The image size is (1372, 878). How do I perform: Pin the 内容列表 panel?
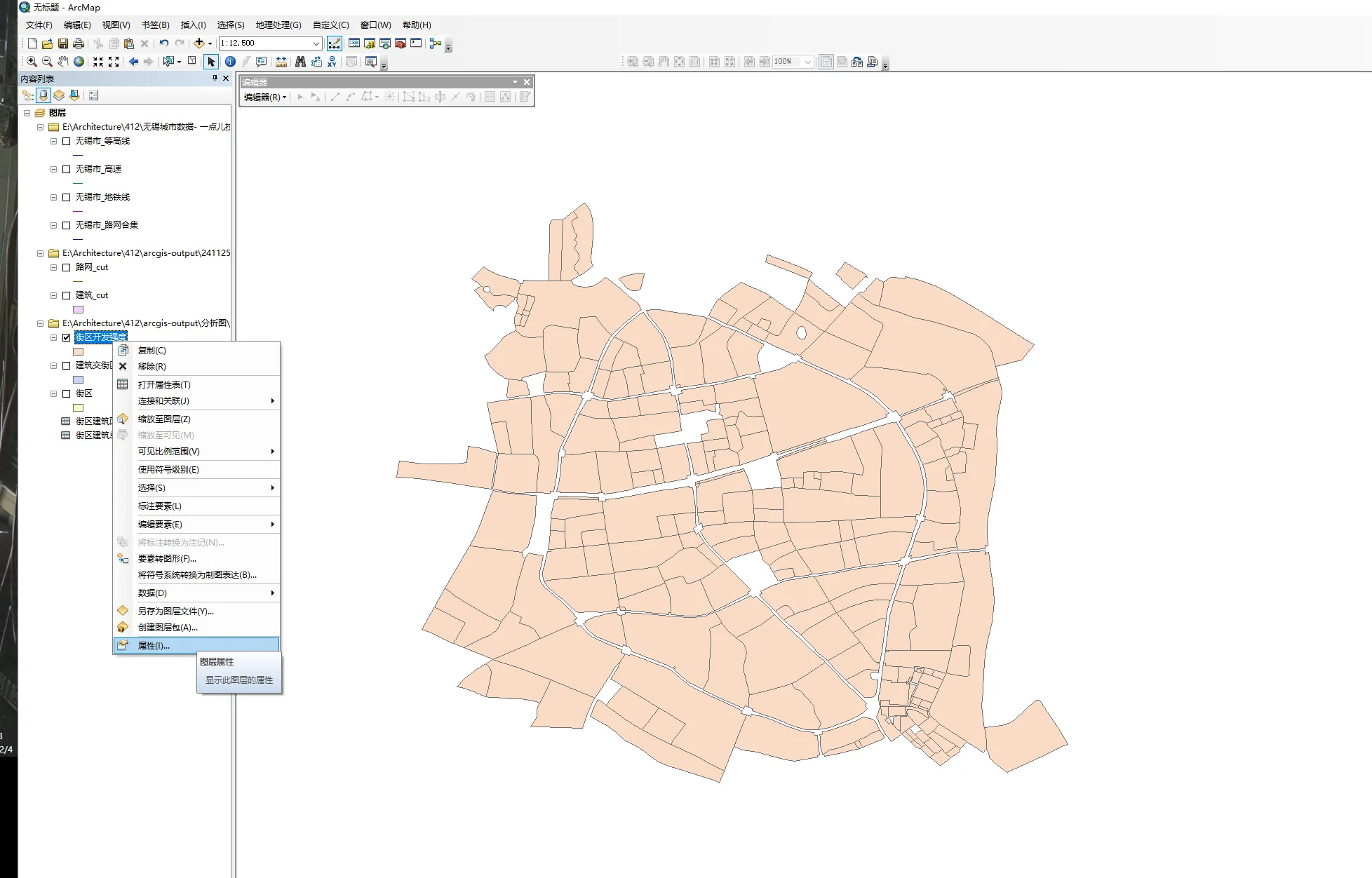[x=215, y=79]
